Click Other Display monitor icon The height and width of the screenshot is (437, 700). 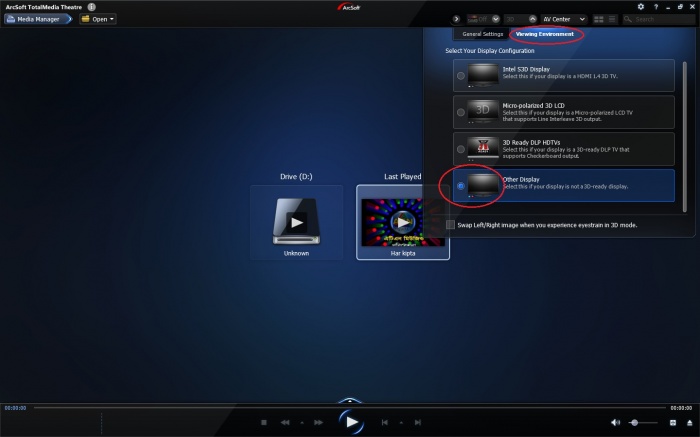pos(483,185)
